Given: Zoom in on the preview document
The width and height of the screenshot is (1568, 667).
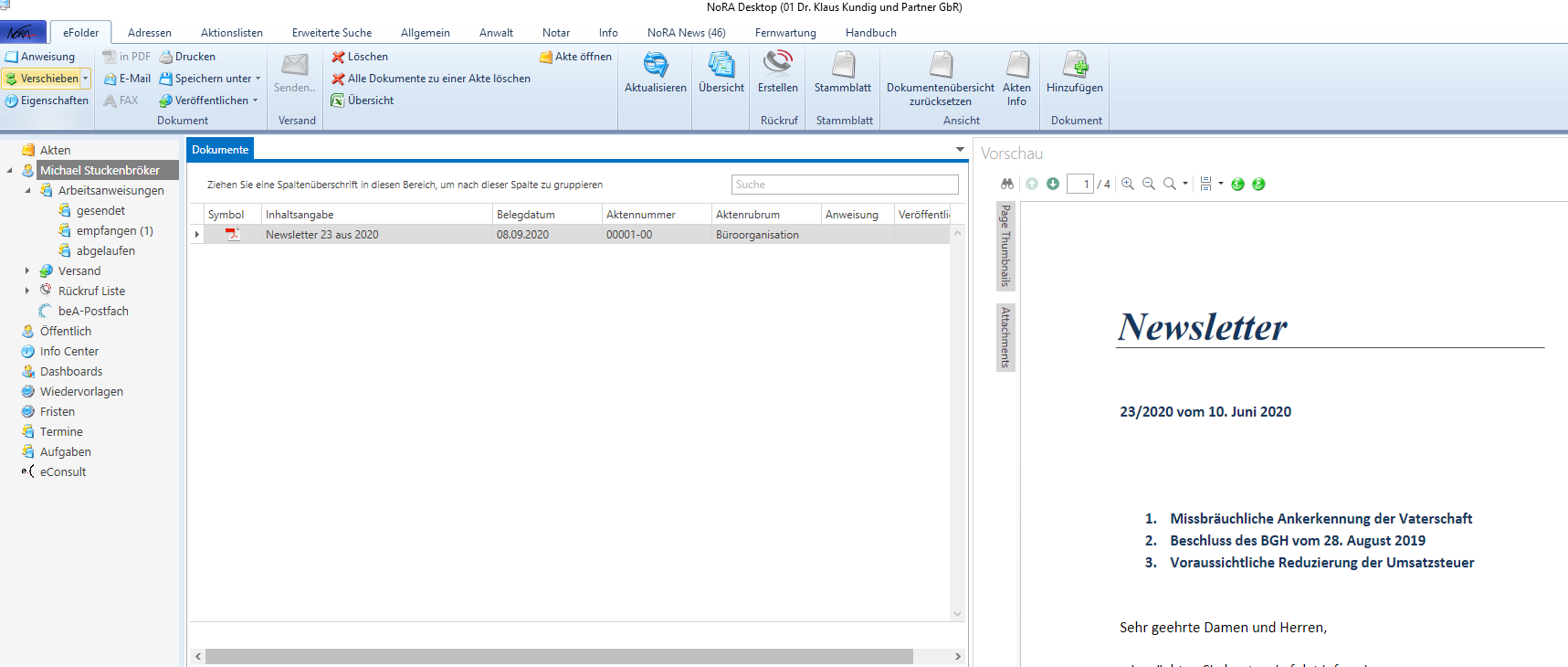Looking at the screenshot, I should point(1128,184).
